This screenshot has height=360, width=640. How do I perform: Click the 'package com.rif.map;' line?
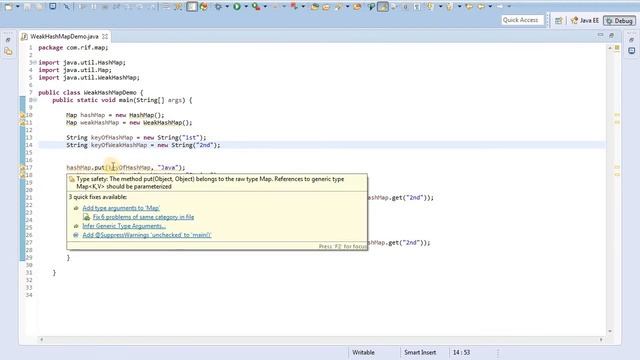[73, 48]
